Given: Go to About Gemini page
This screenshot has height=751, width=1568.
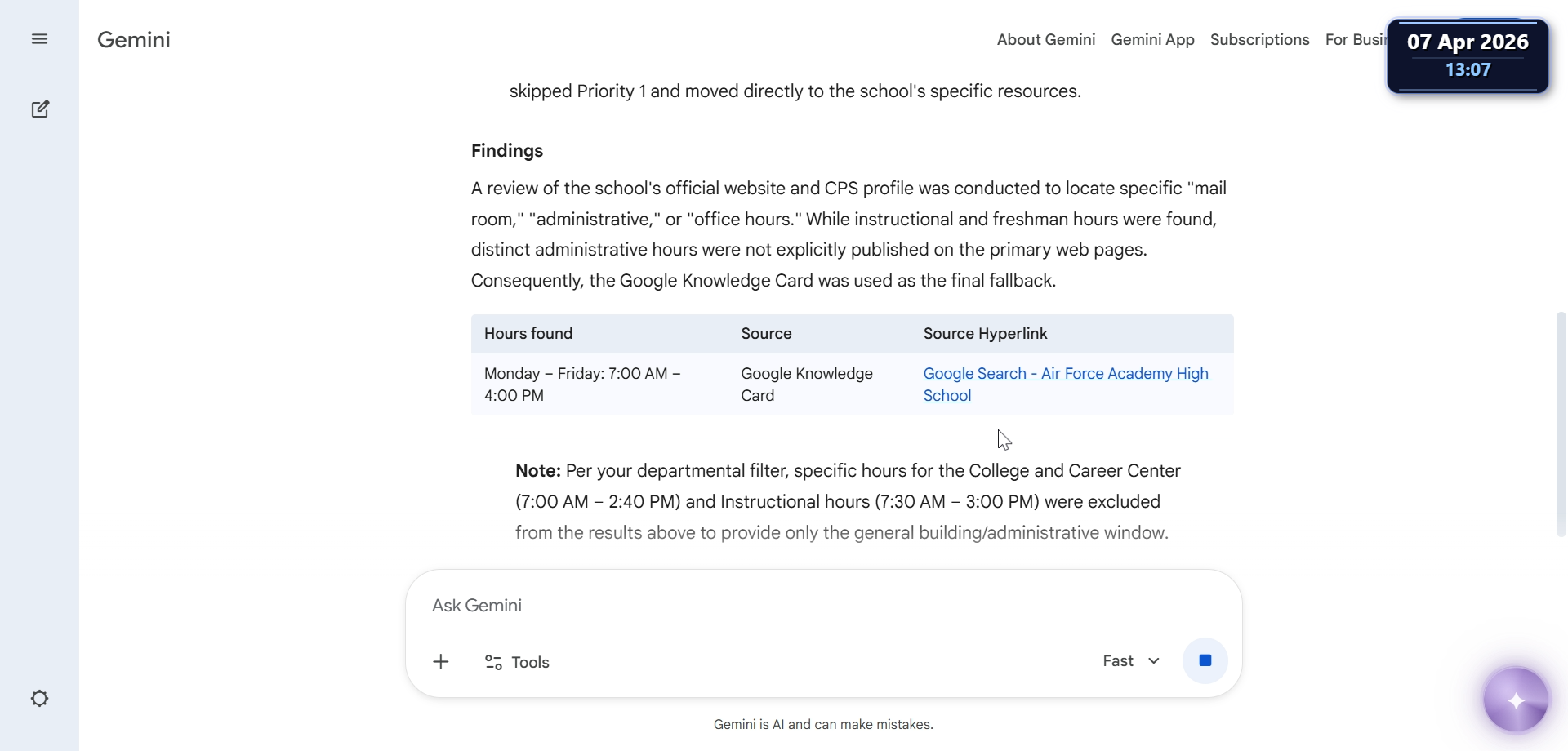Looking at the screenshot, I should [1045, 40].
